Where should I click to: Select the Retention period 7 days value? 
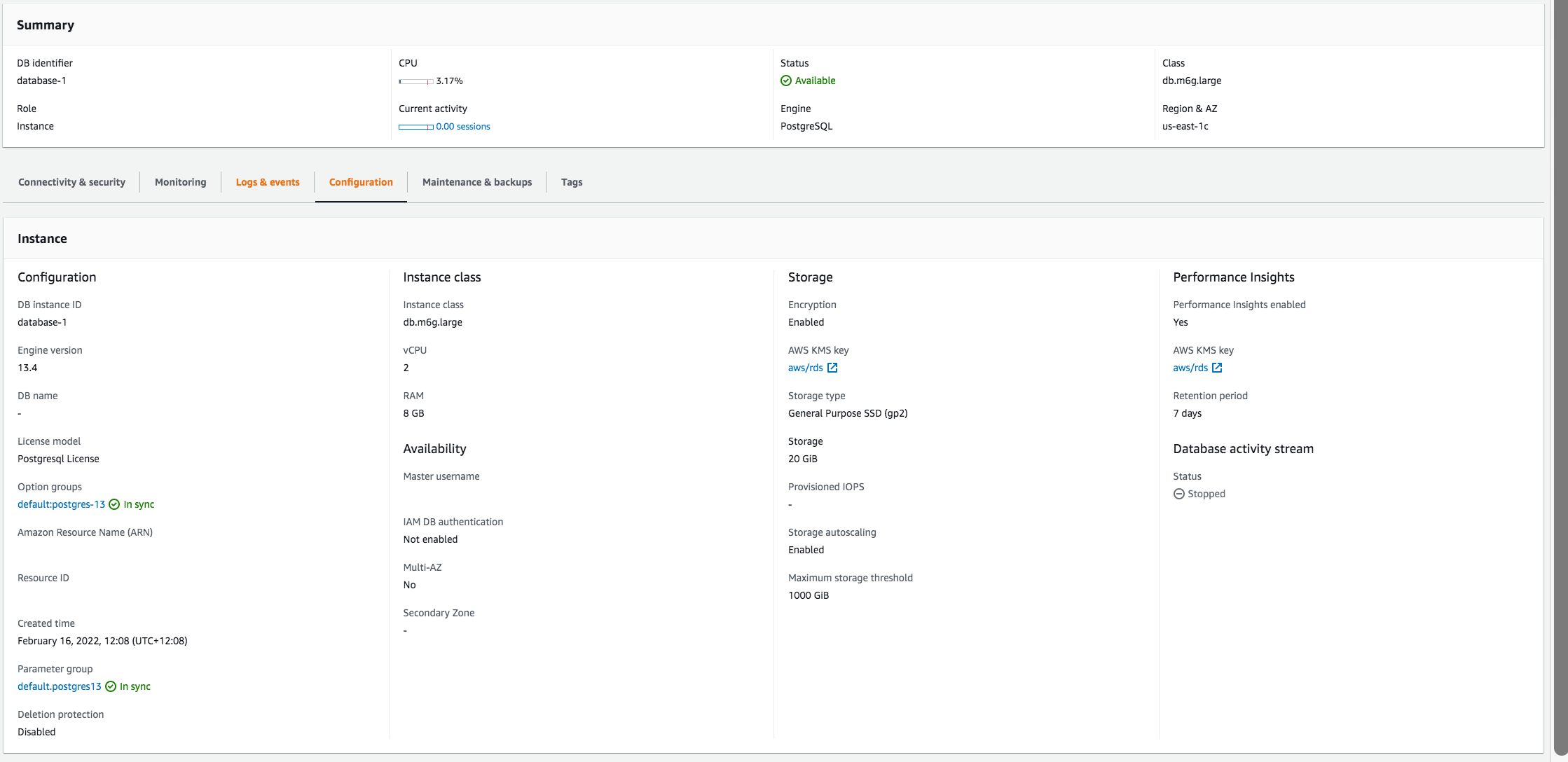(1188, 413)
